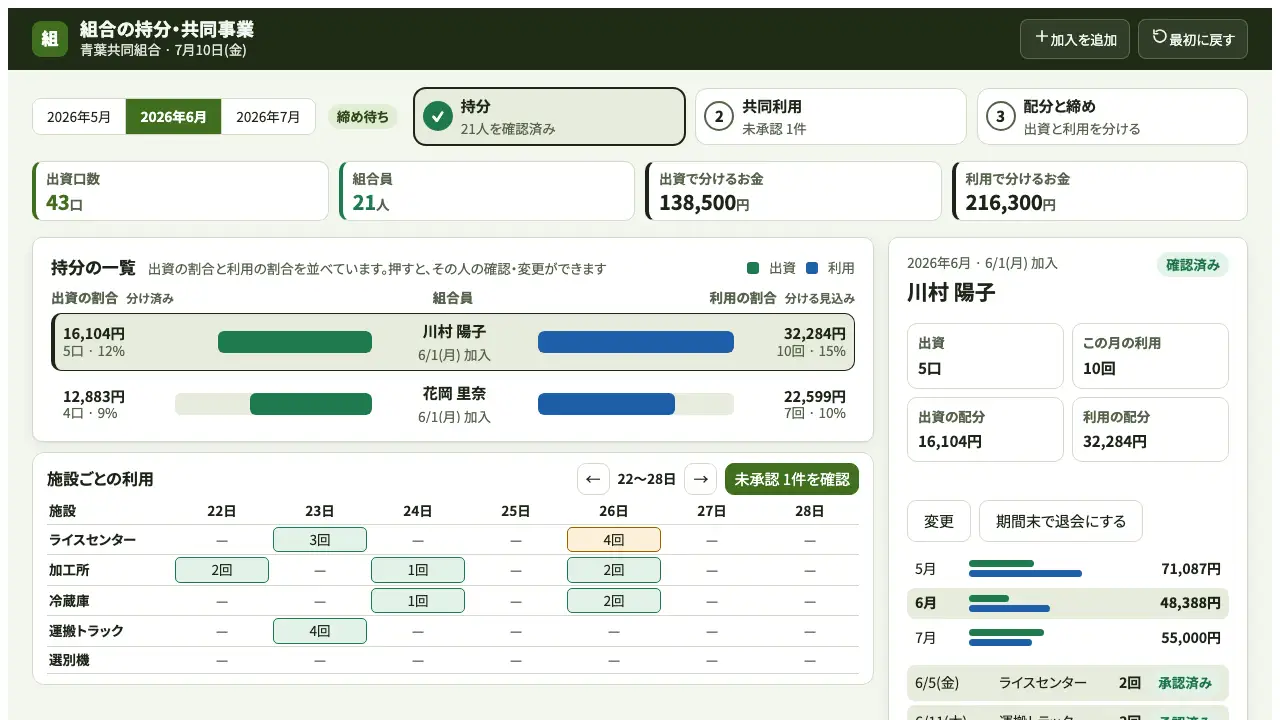Open 冷蔵庫 26日 cell showing 2回
The height and width of the screenshot is (720, 1280).
[614, 601]
